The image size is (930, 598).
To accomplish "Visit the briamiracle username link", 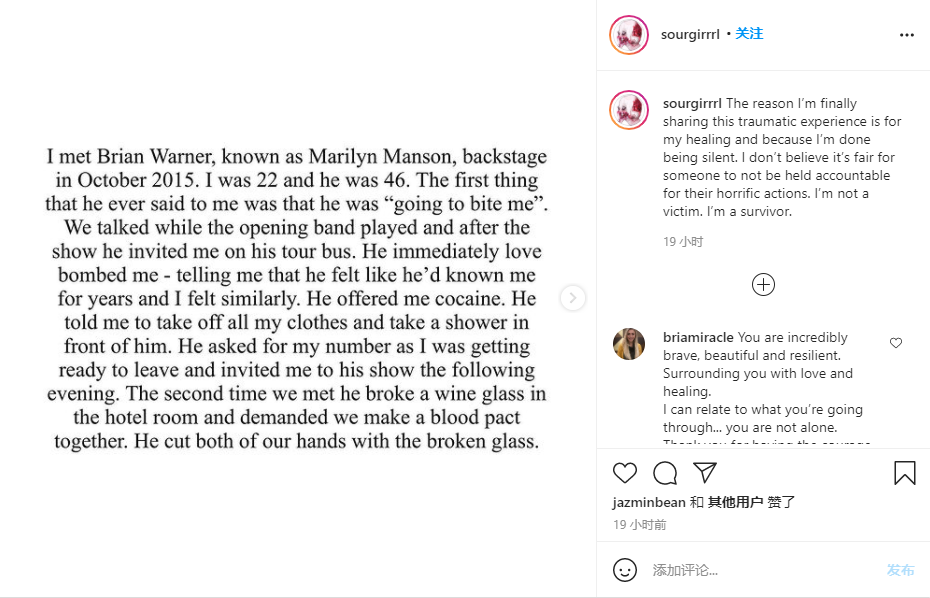I will pos(698,338).
